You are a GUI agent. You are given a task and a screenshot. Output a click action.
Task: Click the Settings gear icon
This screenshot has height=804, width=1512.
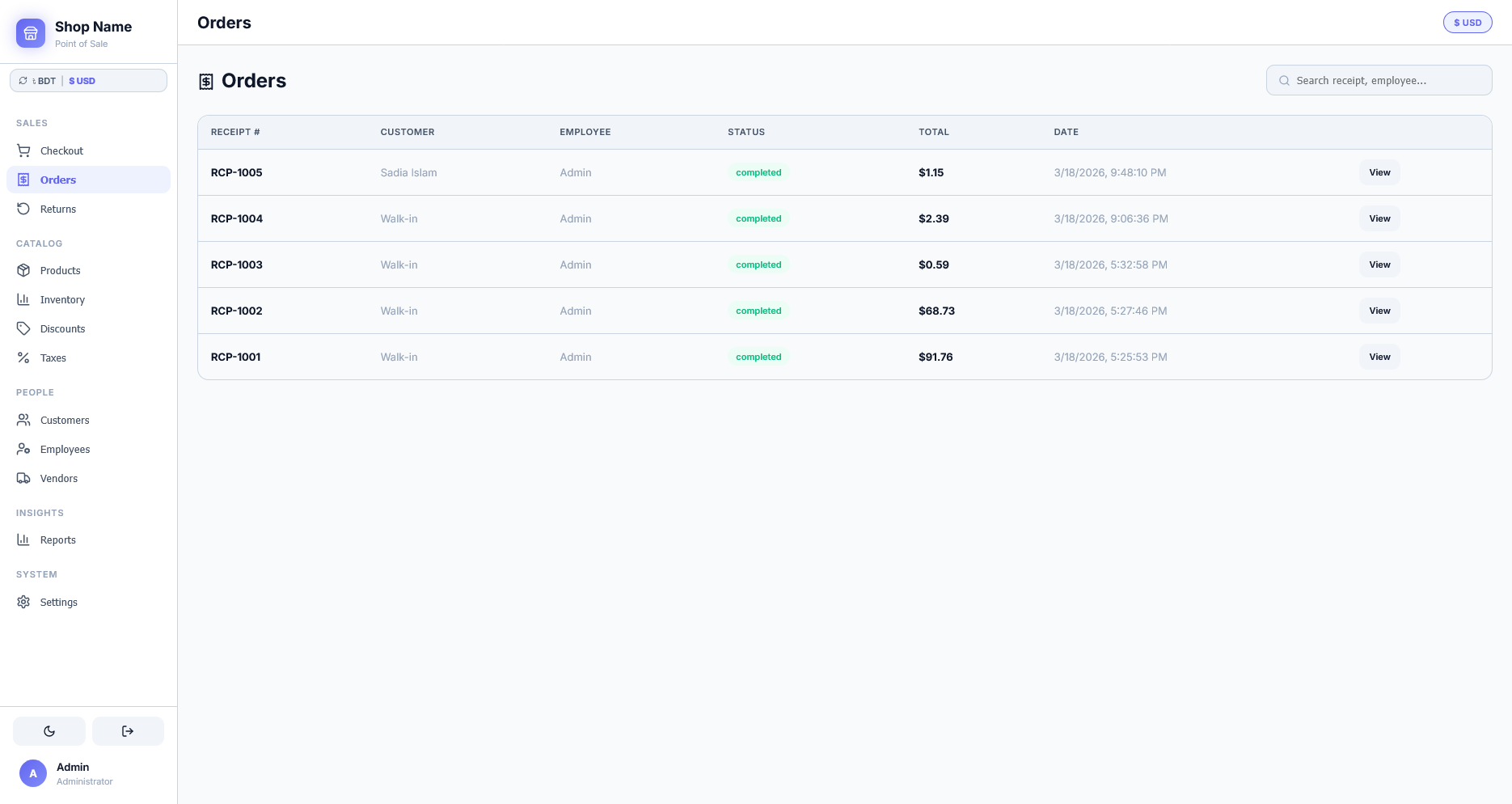23,603
